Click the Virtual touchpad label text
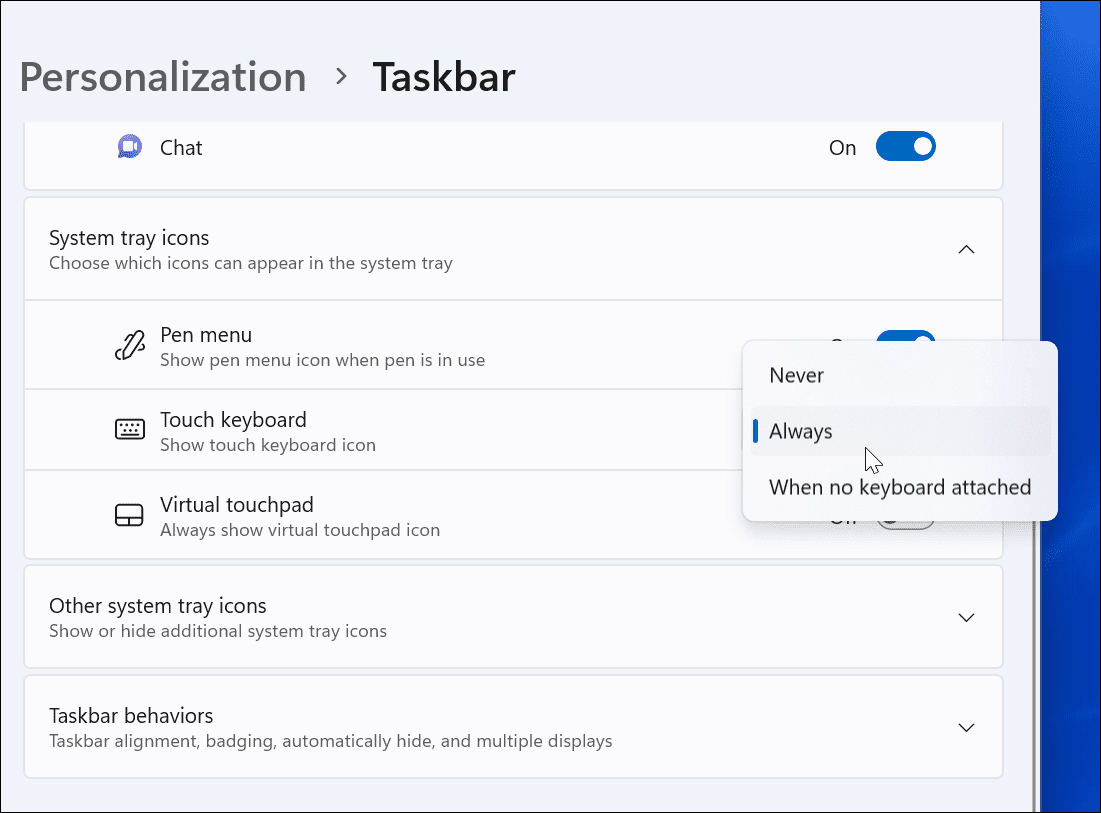Screen dimensions: 1101x813 236,505
